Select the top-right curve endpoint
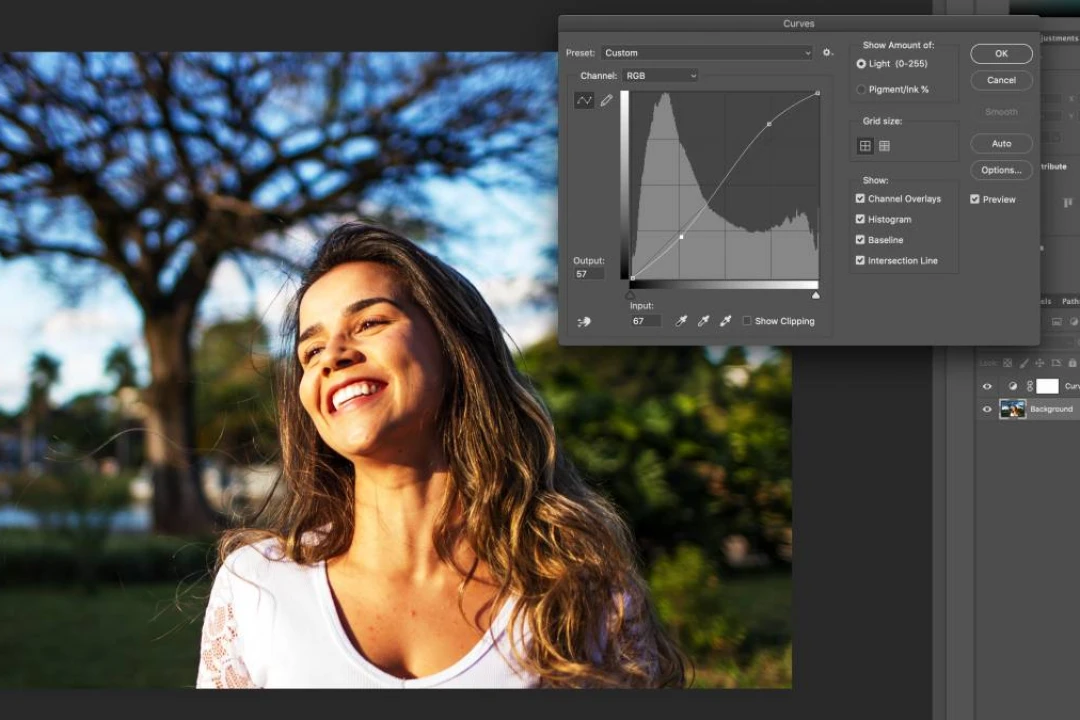The height and width of the screenshot is (720, 1080). pyautogui.click(x=818, y=93)
